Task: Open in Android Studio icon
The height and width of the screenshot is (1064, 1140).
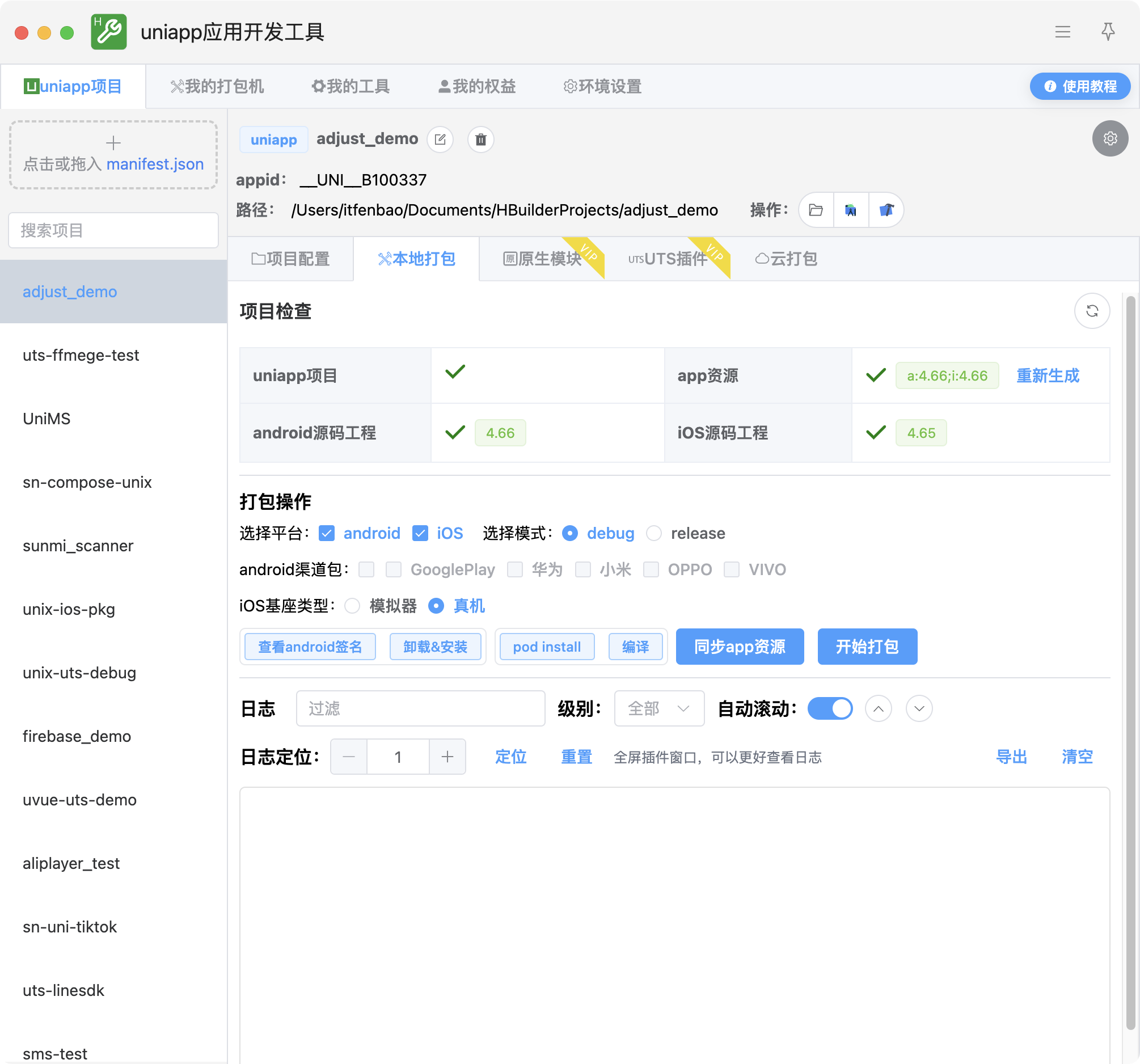Action: point(851,210)
